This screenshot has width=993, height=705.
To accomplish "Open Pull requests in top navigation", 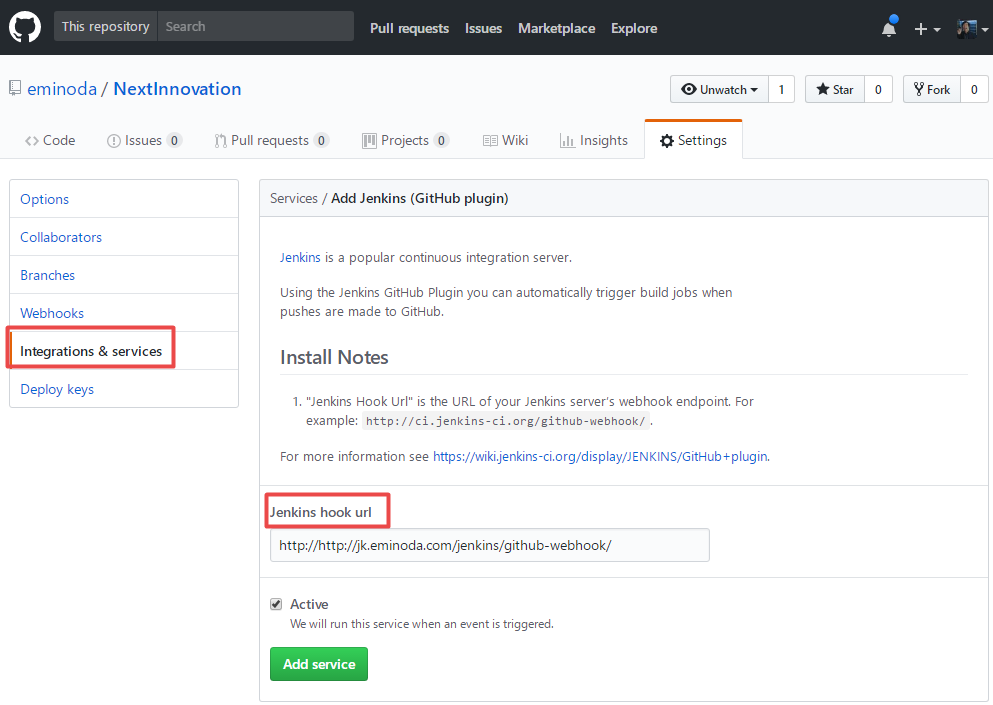I will point(410,29).
